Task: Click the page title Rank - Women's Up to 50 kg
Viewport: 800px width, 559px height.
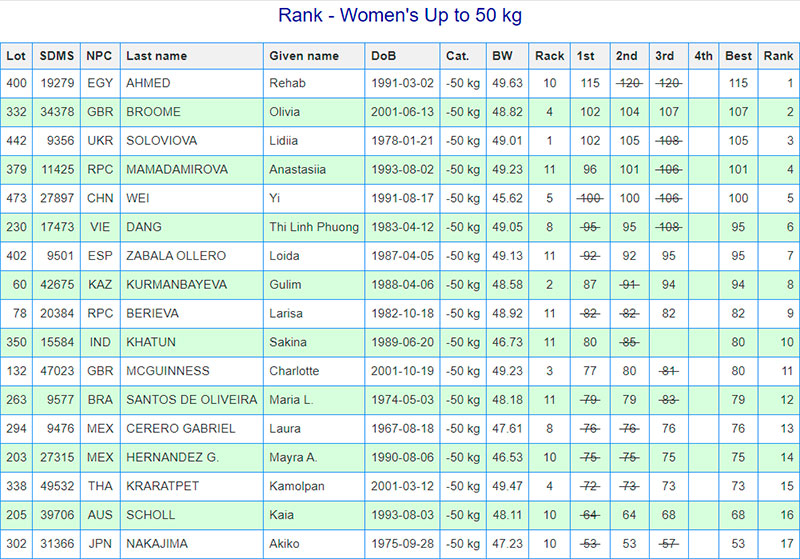Action: click(x=399, y=16)
